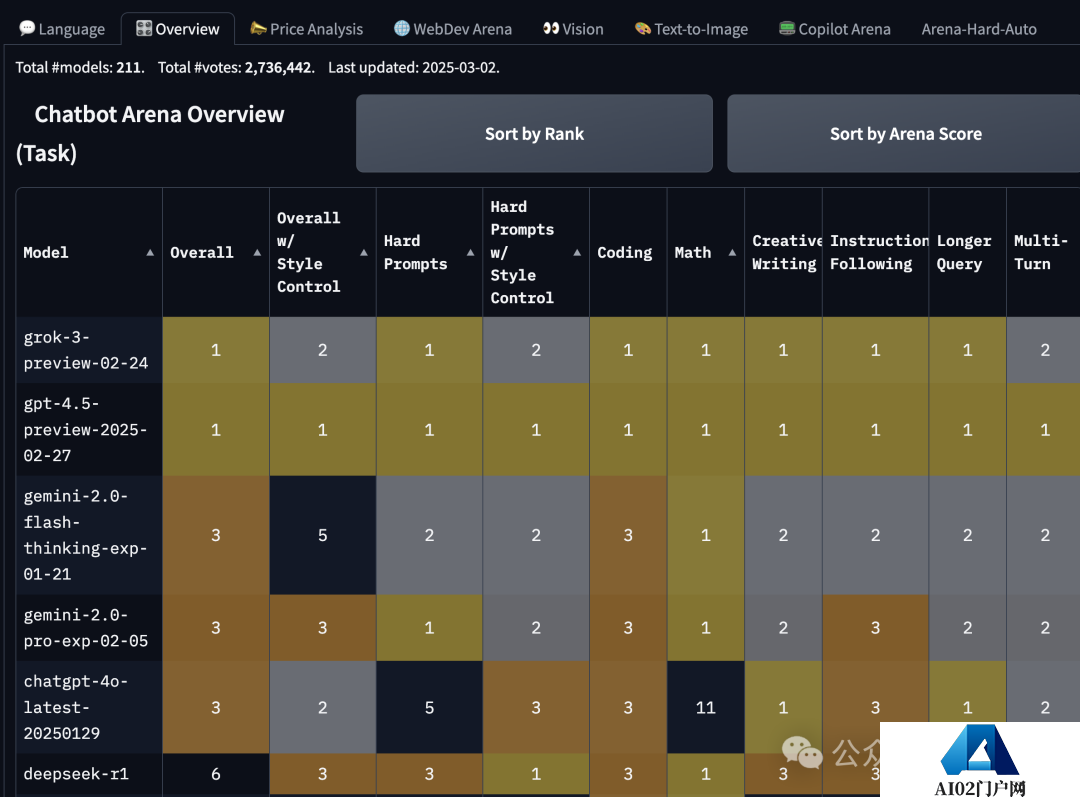The image size is (1080, 797).
Task: Toggle sorting on the Math column header
Action: [x=693, y=252]
